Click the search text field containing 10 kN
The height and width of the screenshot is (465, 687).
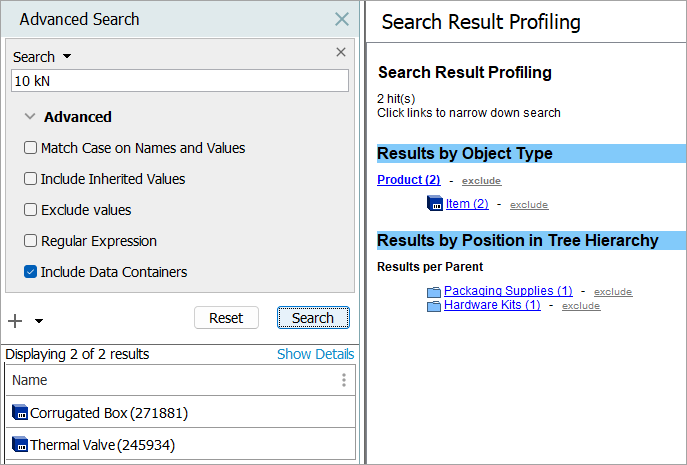coord(180,81)
